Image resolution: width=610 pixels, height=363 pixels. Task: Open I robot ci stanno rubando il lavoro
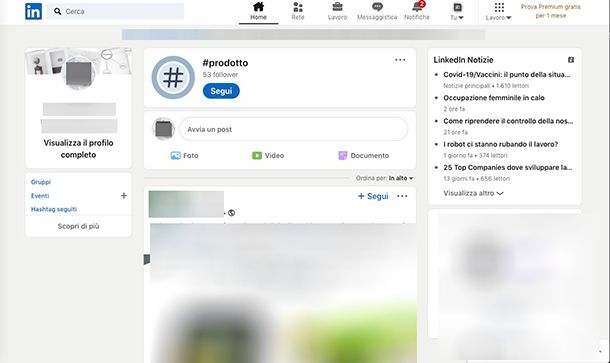(x=501, y=144)
